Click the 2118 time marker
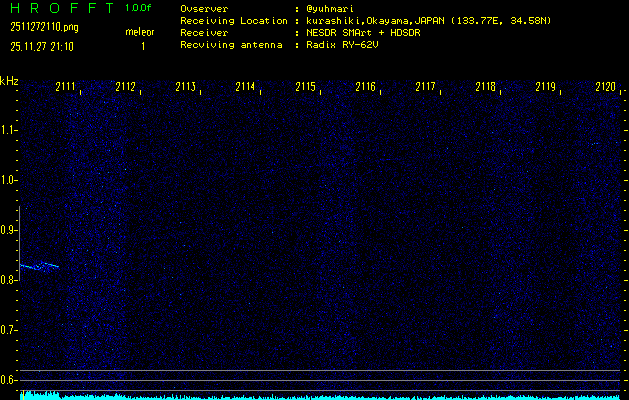629x400 pixels. pos(486,87)
